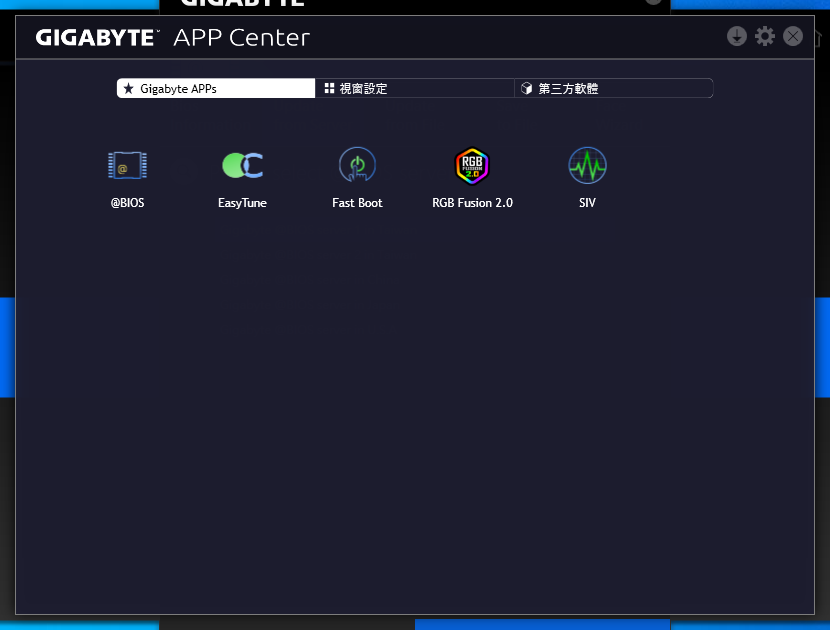
Task: Click the EasyTune text label
Action: pyautogui.click(x=242, y=203)
